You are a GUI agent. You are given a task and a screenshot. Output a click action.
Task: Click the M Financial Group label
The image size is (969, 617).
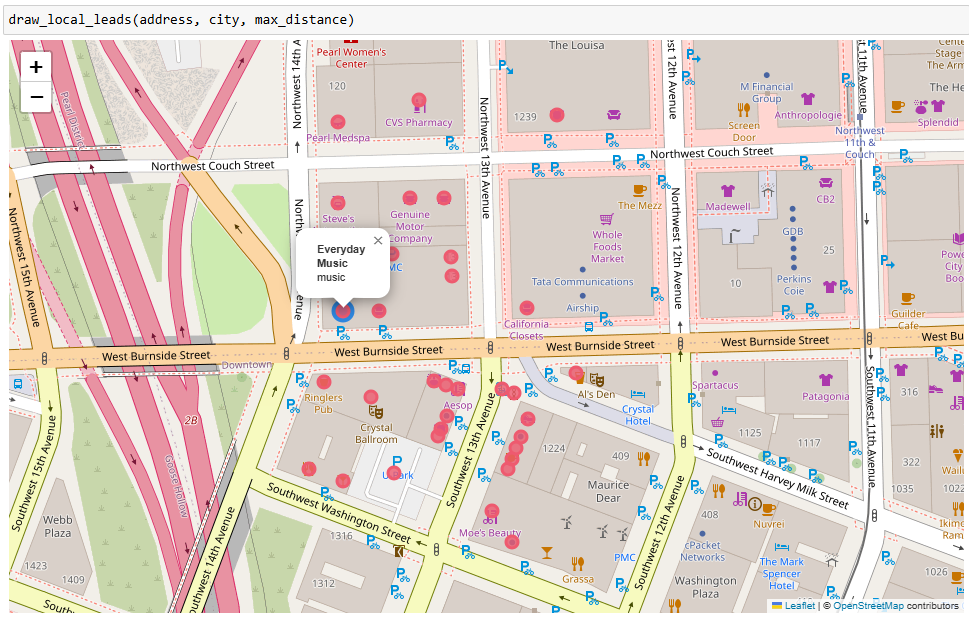coord(766,93)
